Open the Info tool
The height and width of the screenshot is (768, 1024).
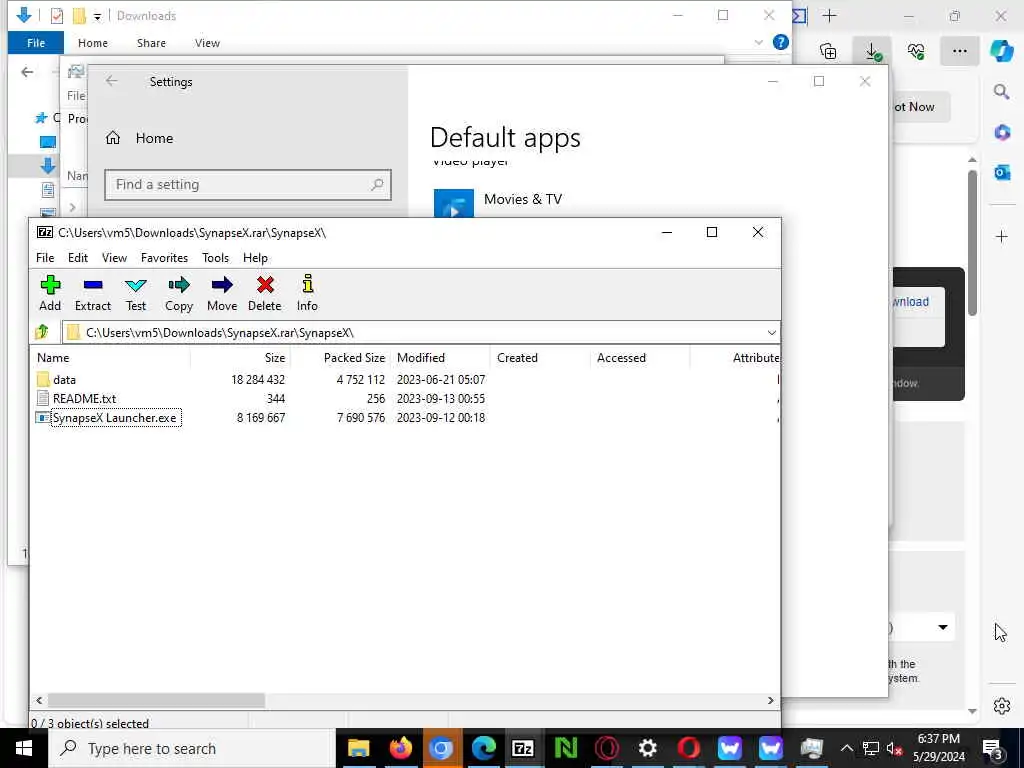point(307,293)
